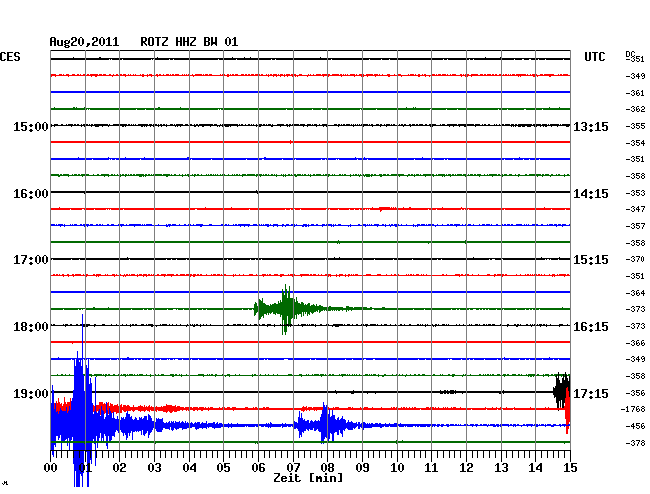Click minute 12 on the time axis
650x494 pixels.
466,467
